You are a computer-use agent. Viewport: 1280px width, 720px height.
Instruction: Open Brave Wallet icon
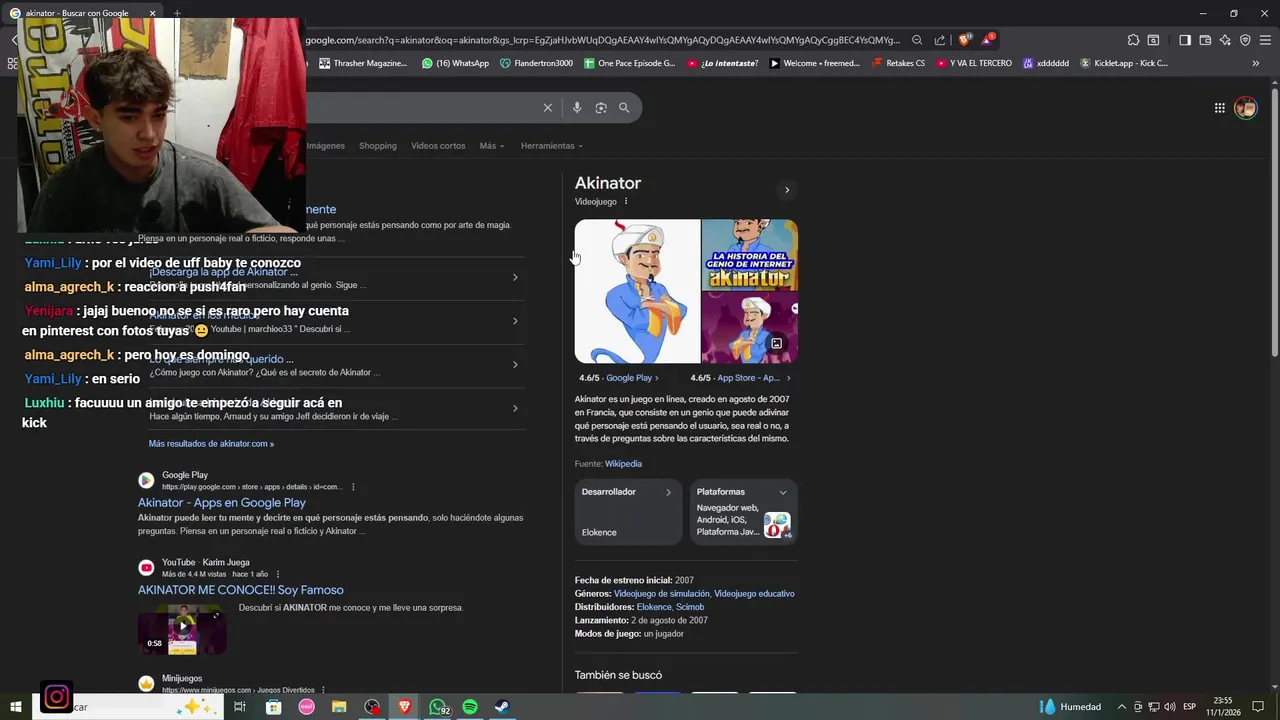[x=1205, y=40]
